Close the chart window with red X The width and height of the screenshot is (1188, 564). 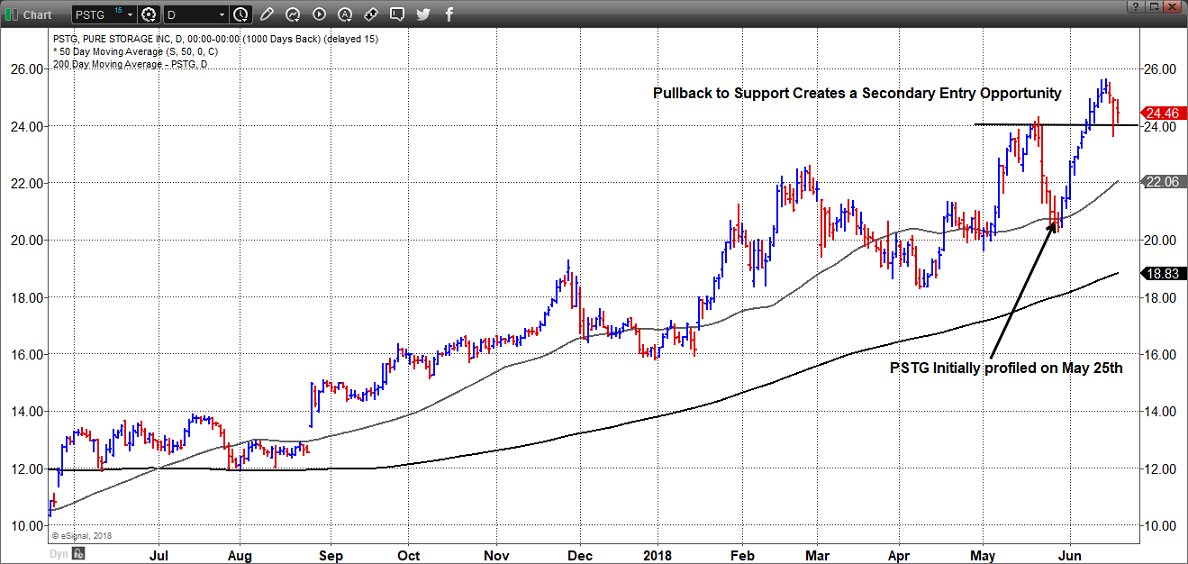point(1173,7)
